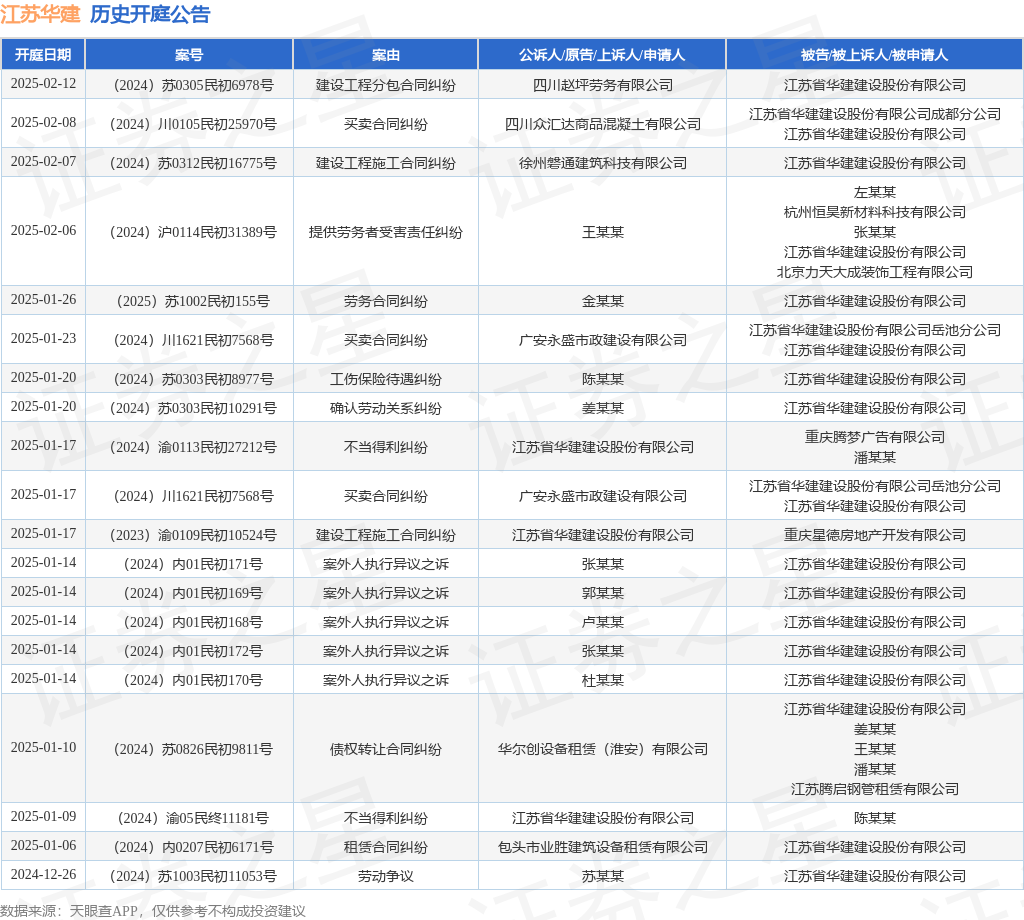
Task: Click case number (2024)川0105民初25970号
Action: (x=193, y=124)
